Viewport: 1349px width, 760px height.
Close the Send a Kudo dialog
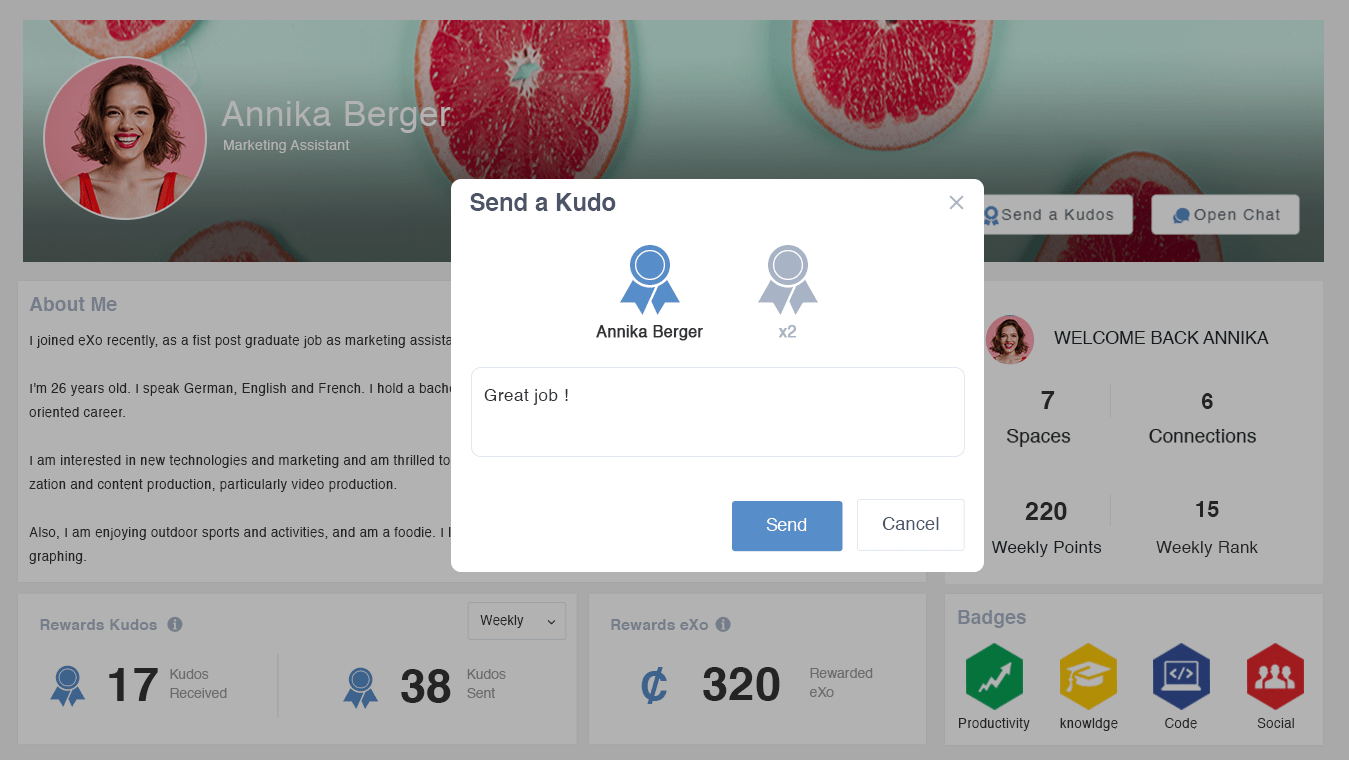[956, 203]
